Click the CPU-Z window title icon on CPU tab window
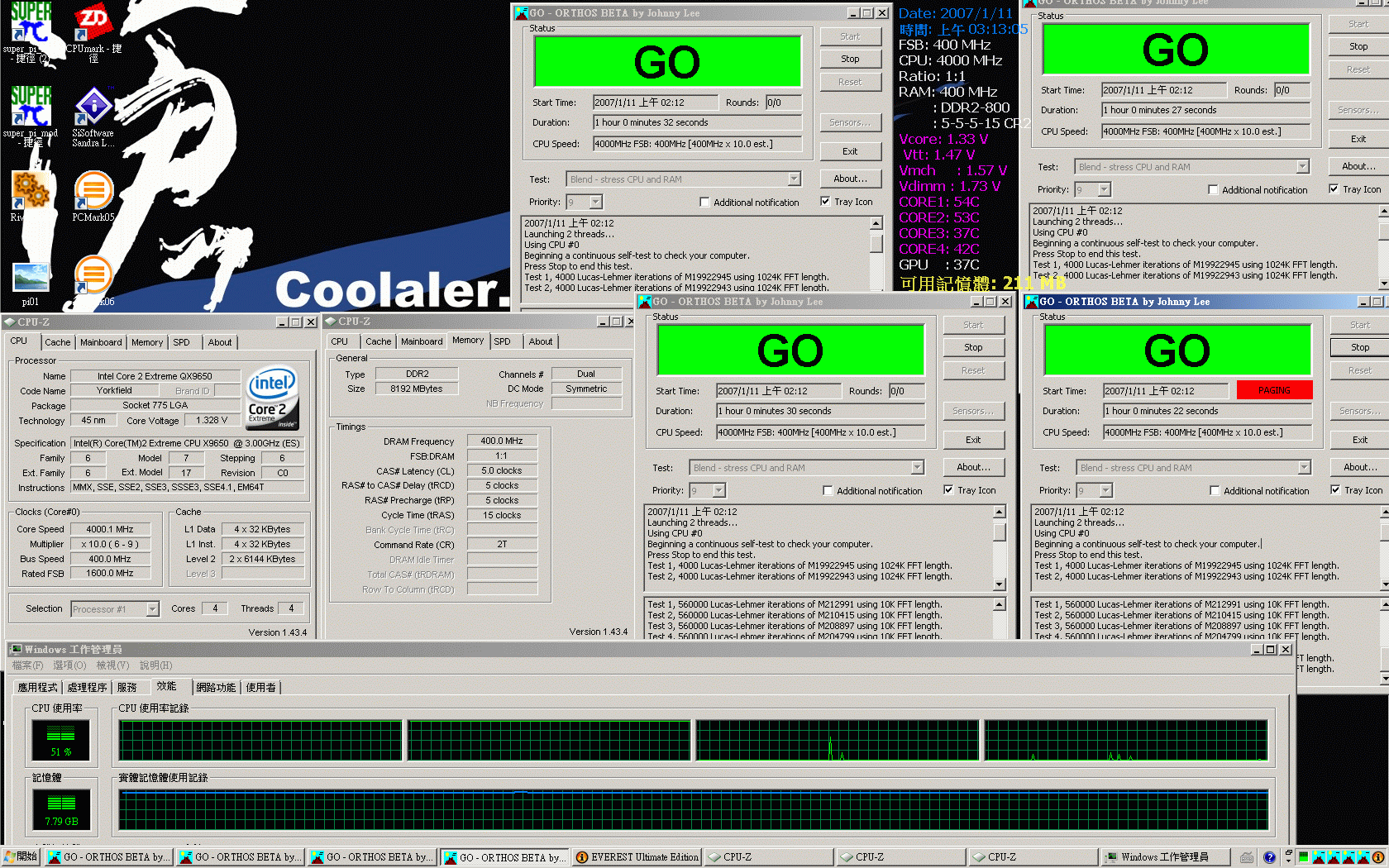This screenshot has width=1389, height=868. [10, 322]
